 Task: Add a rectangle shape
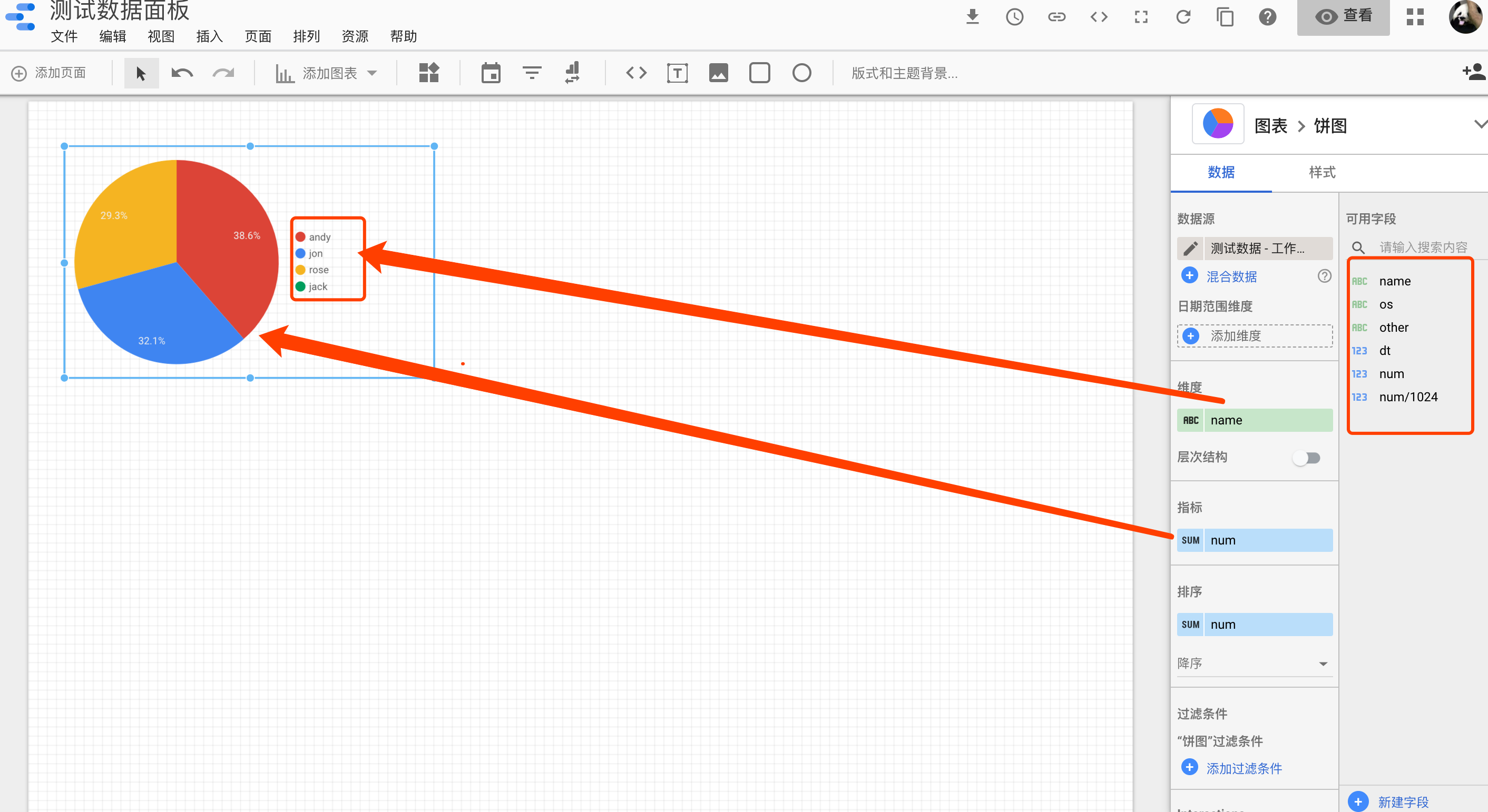click(x=760, y=73)
